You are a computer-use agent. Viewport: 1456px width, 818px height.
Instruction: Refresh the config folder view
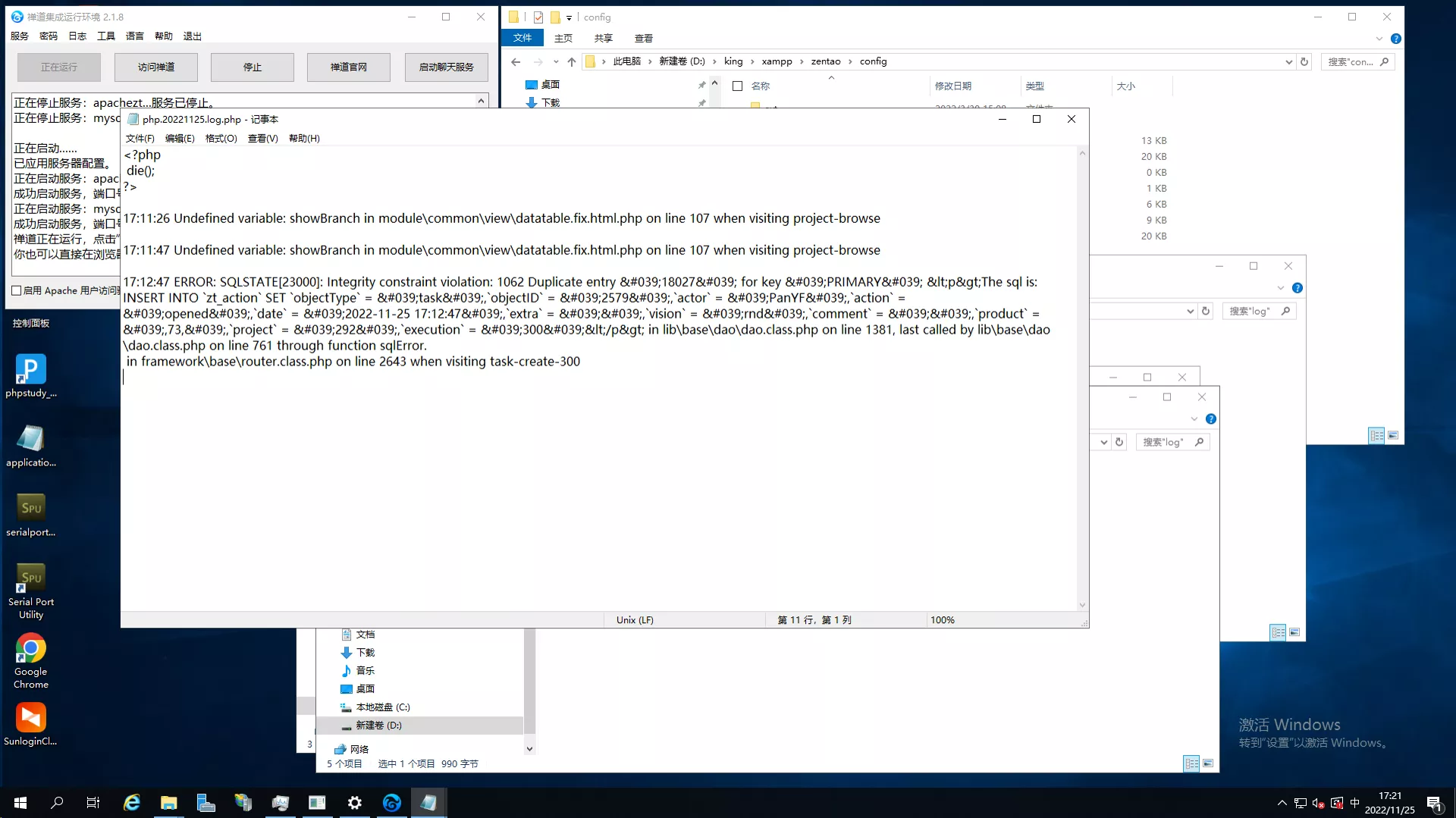[x=1304, y=61]
